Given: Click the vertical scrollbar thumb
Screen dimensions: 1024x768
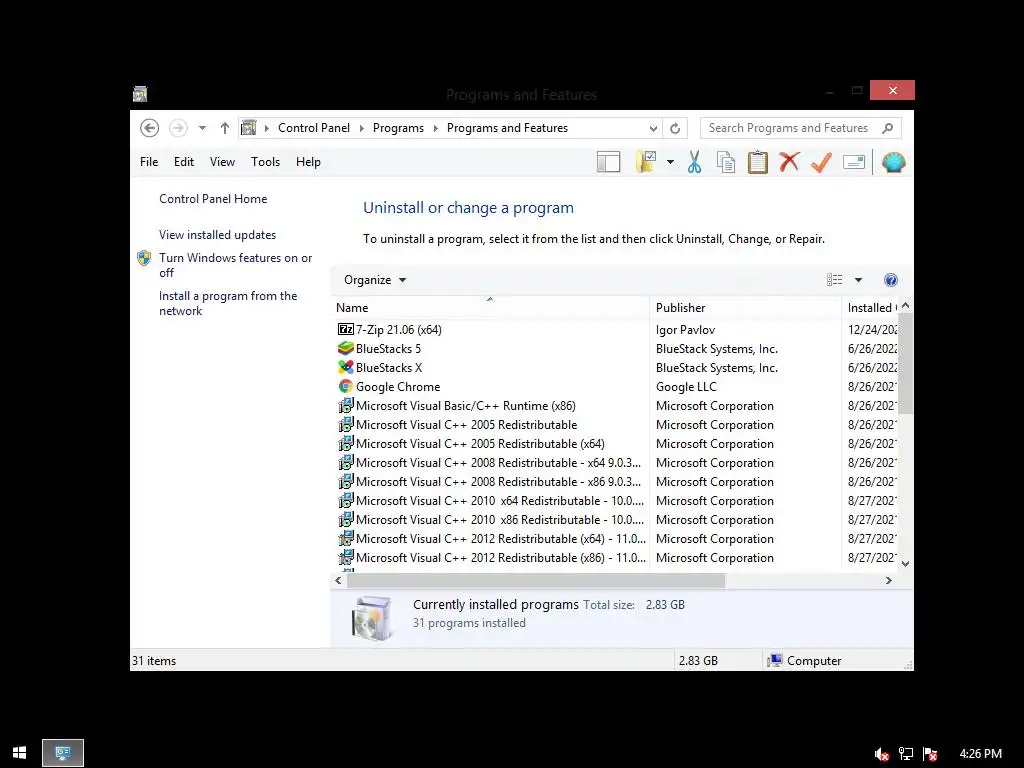Looking at the screenshot, I should click(905, 363).
